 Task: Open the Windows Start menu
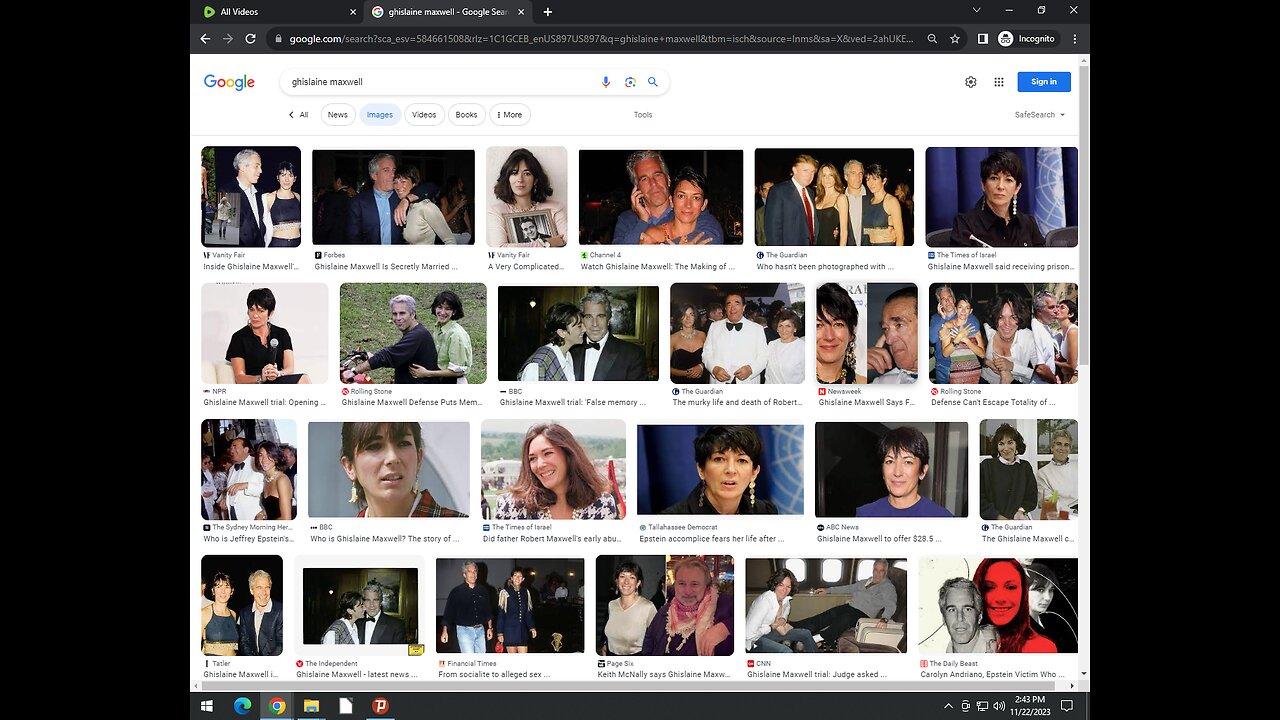click(207, 706)
